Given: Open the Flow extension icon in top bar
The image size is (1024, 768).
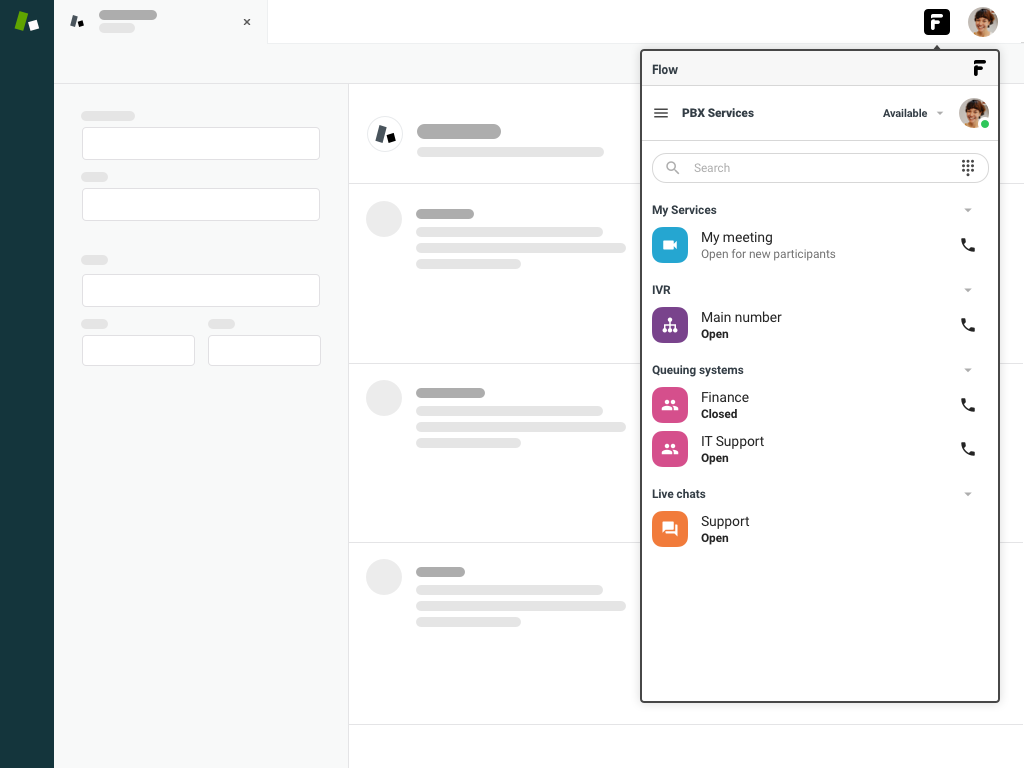Looking at the screenshot, I should point(936,22).
